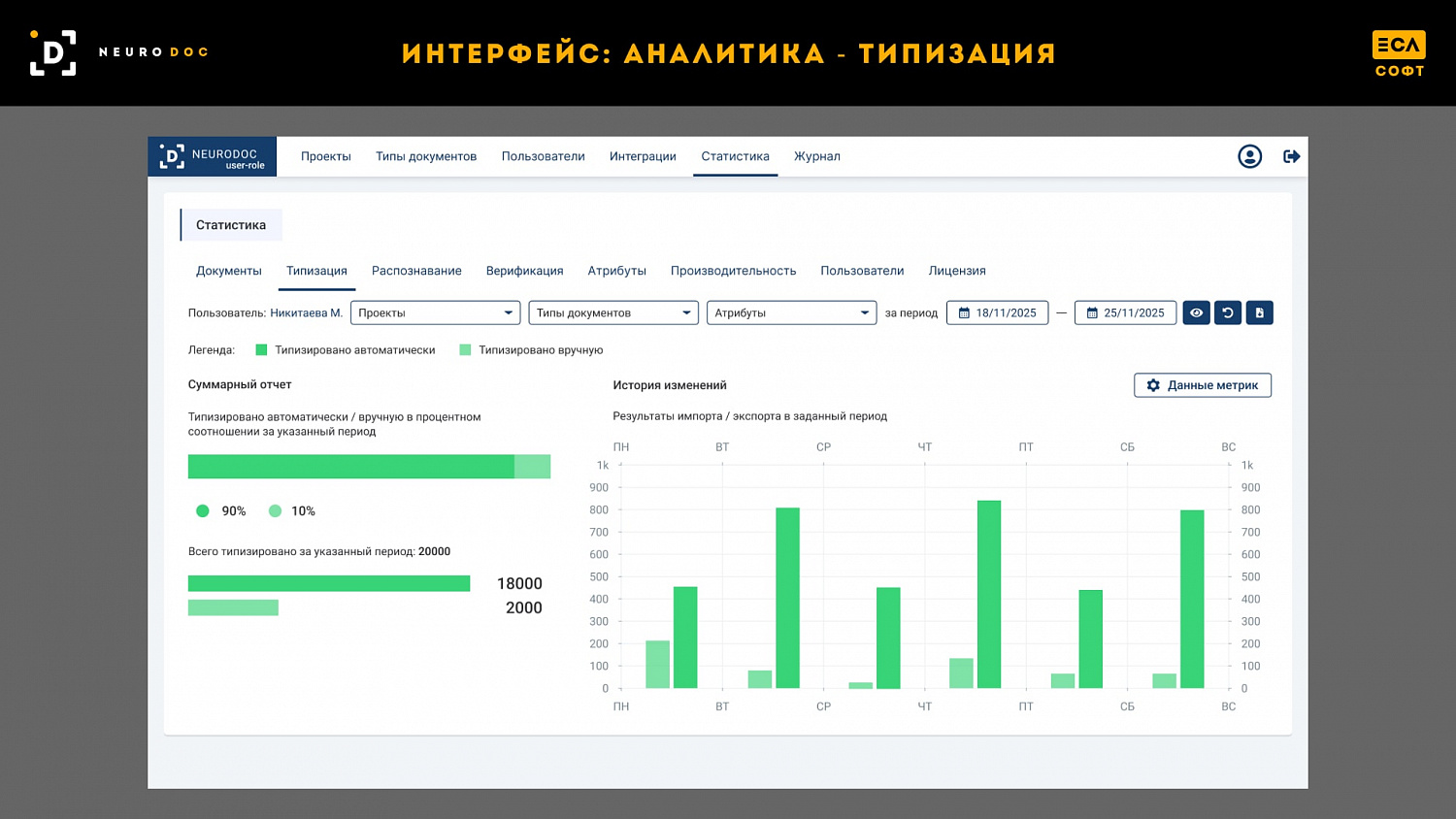Viewport: 1456px width, 819px height.
Task: Open the Верификация sub-tab
Action: tap(524, 271)
